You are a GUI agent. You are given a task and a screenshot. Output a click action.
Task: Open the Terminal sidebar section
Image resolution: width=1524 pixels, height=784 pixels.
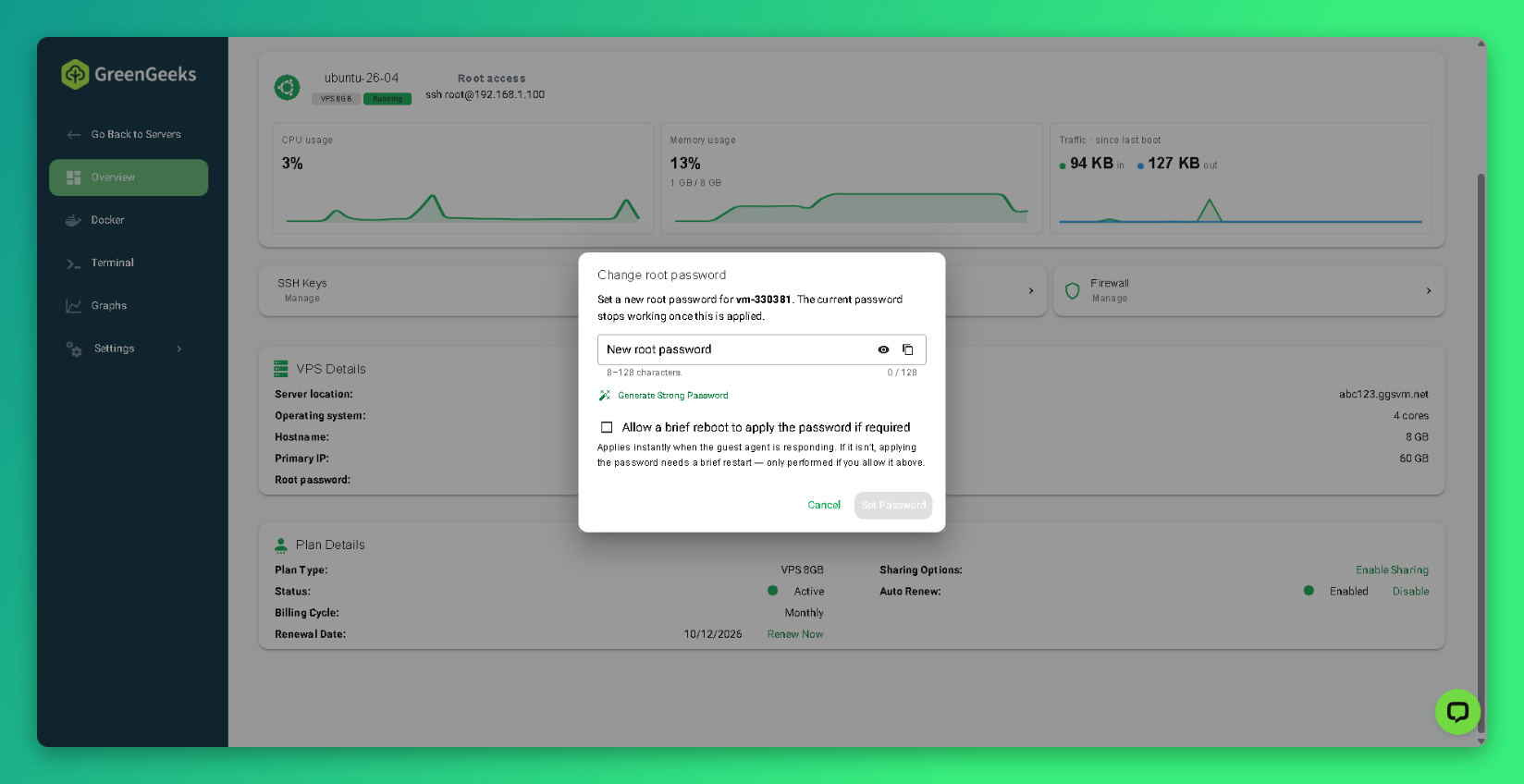click(129, 263)
